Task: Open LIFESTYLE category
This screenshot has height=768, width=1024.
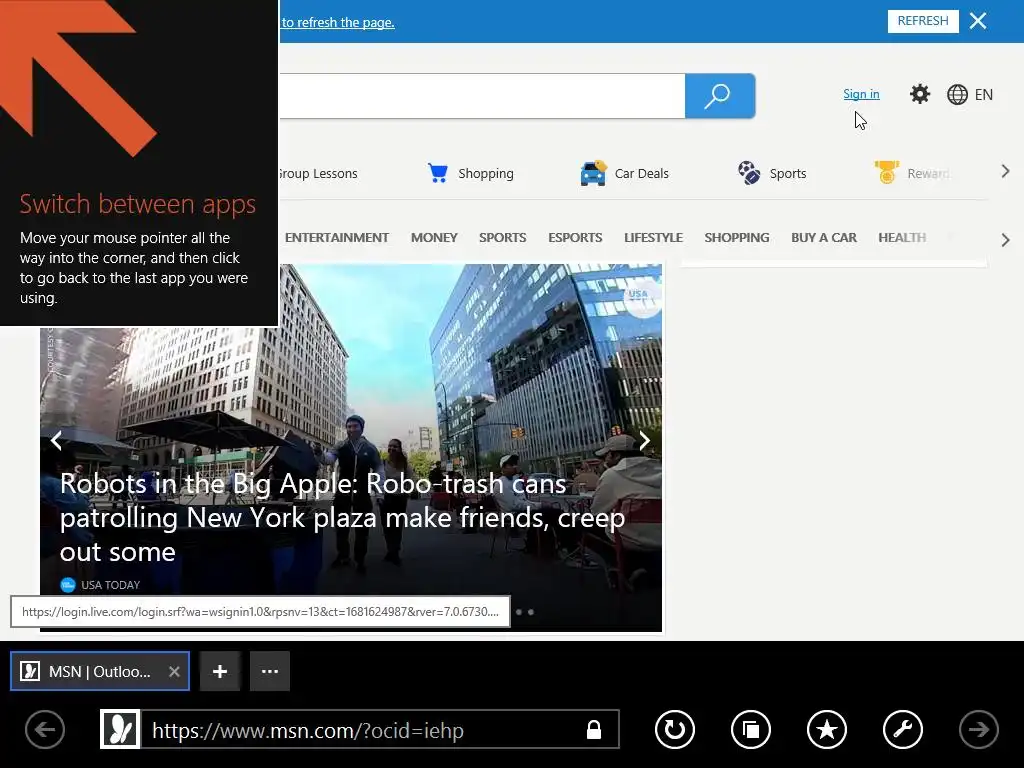Action: pos(654,238)
